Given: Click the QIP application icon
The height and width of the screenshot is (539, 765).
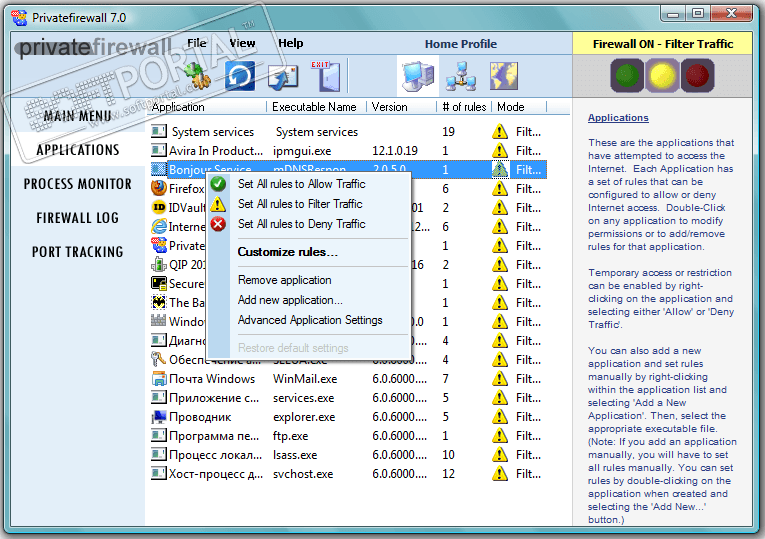Looking at the screenshot, I should (x=159, y=264).
